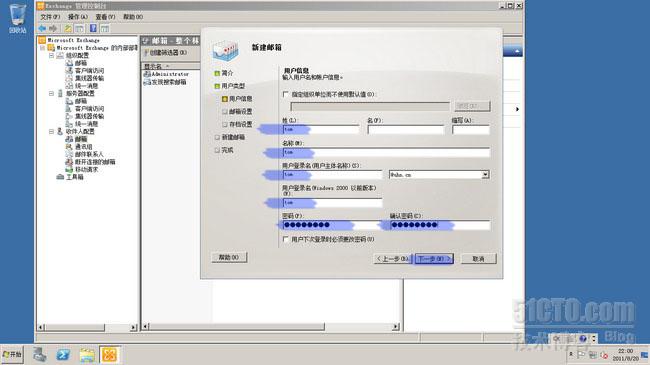This screenshot has height=365, width=650.
Task: Click the 开始 Start button
Action: click(x=12, y=355)
